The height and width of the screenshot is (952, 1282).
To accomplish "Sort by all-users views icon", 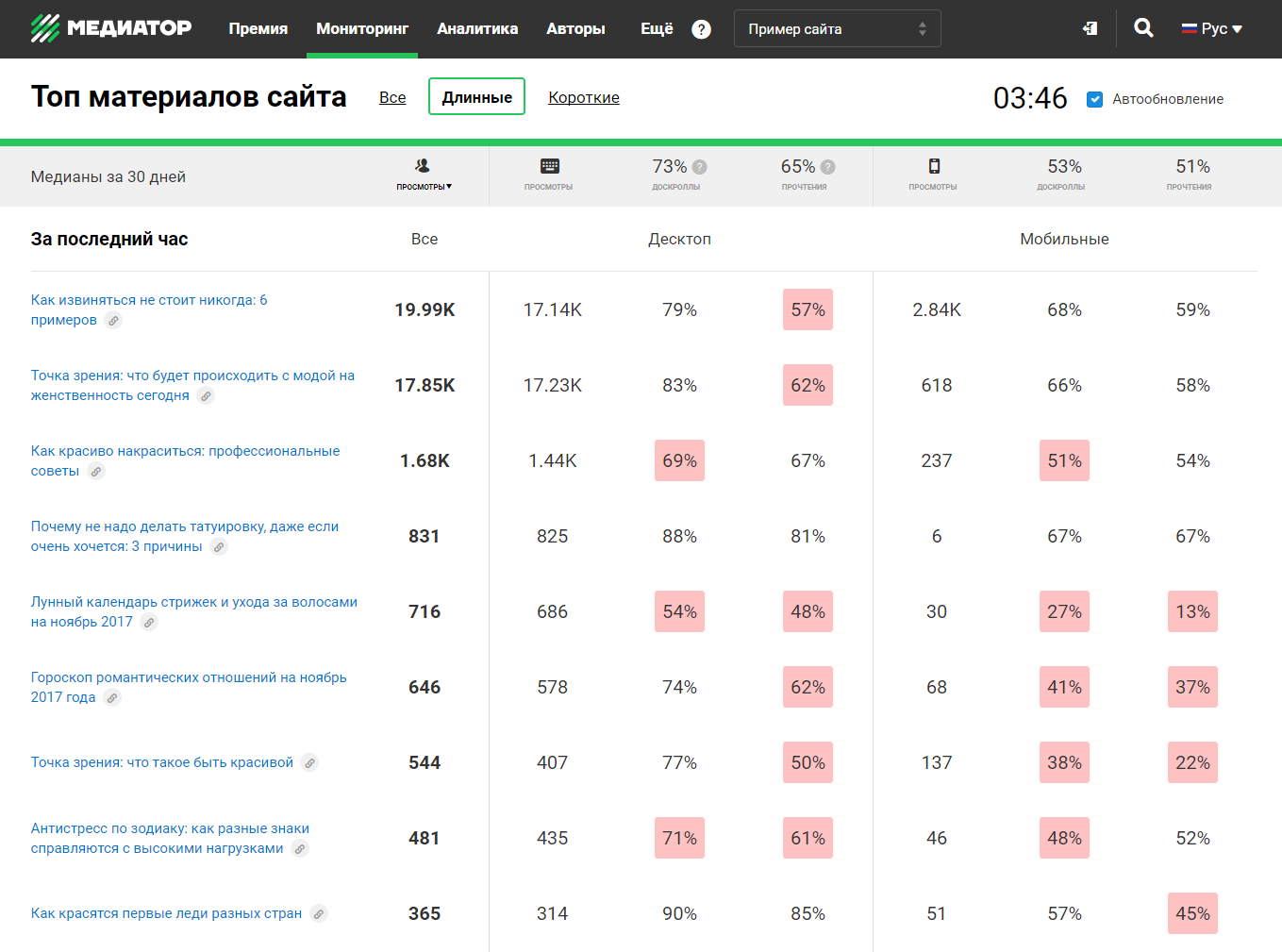I will pyautogui.click(x=424, y=167).
